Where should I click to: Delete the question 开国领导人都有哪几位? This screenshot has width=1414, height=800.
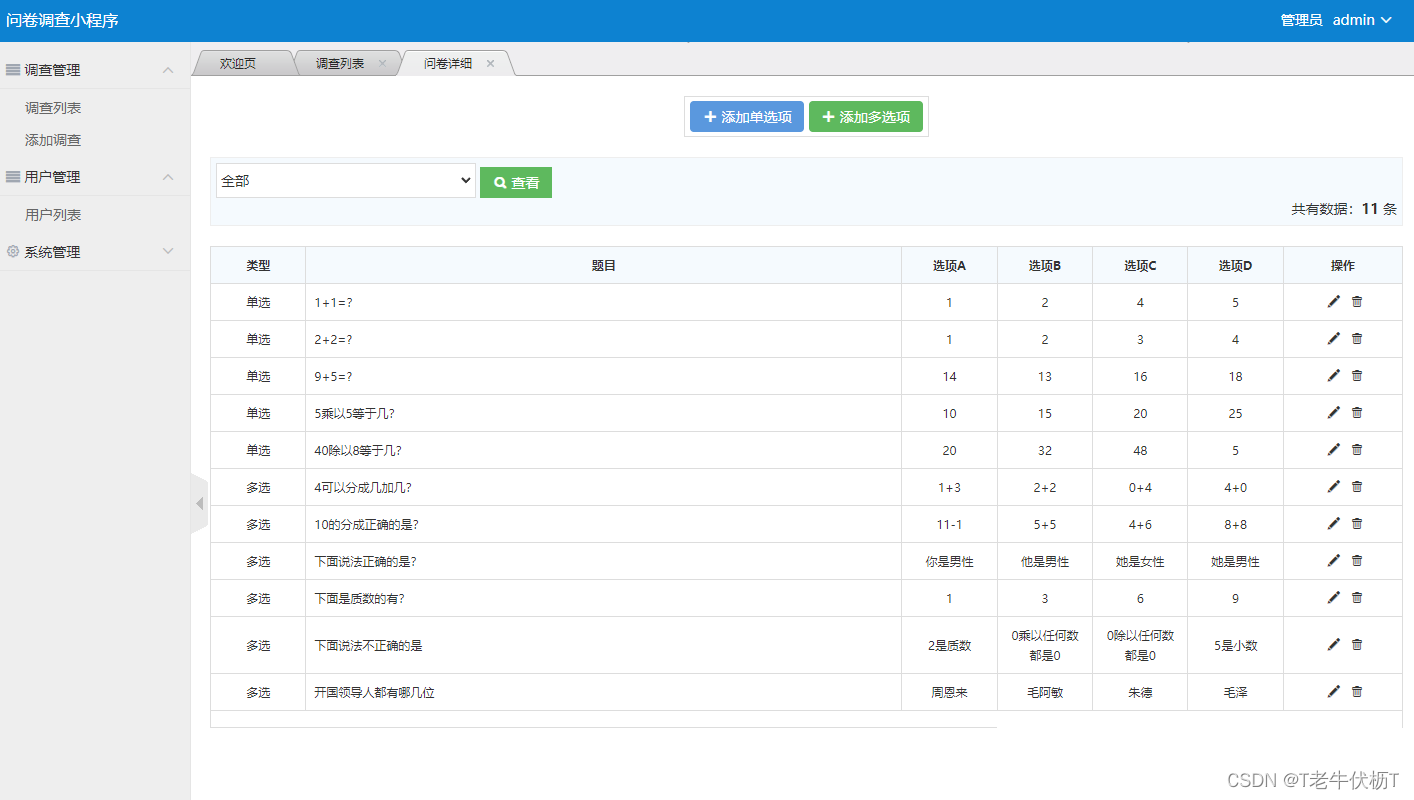pyautogui.click(x=1357, y=692)
